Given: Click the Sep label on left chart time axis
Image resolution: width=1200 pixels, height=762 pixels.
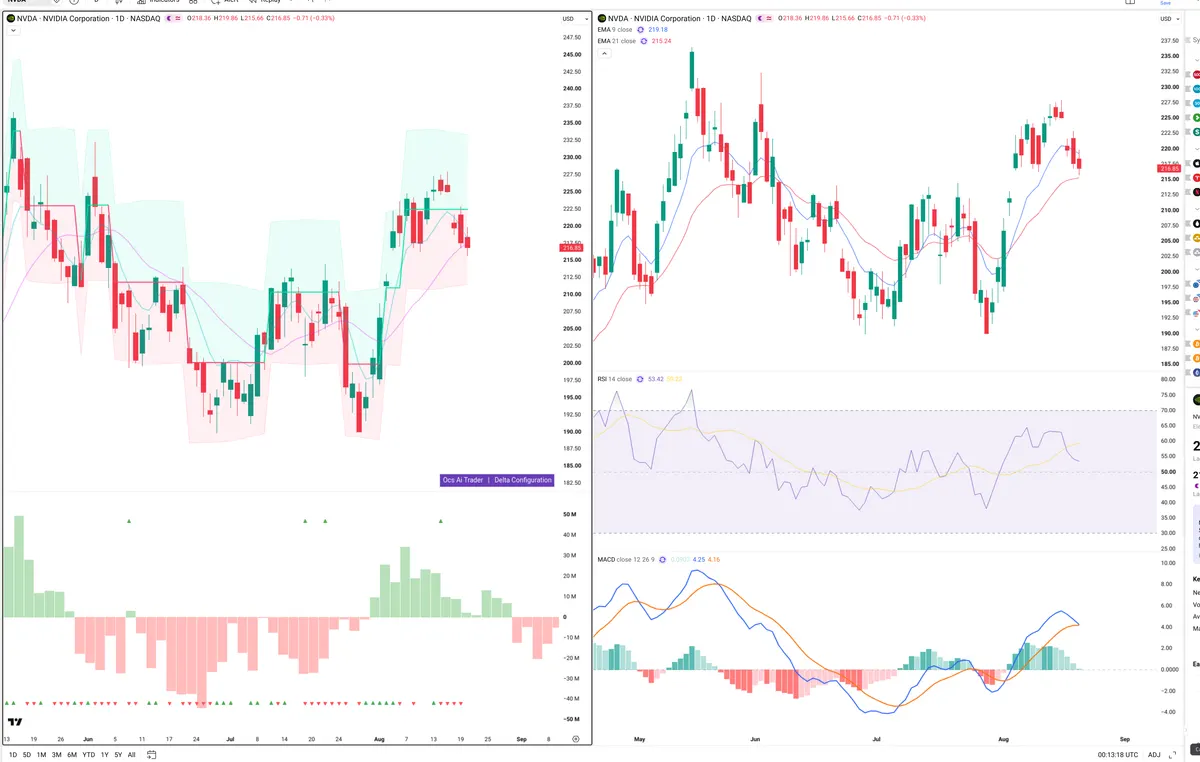Looking at the screenshot, I should pos(523,738).
